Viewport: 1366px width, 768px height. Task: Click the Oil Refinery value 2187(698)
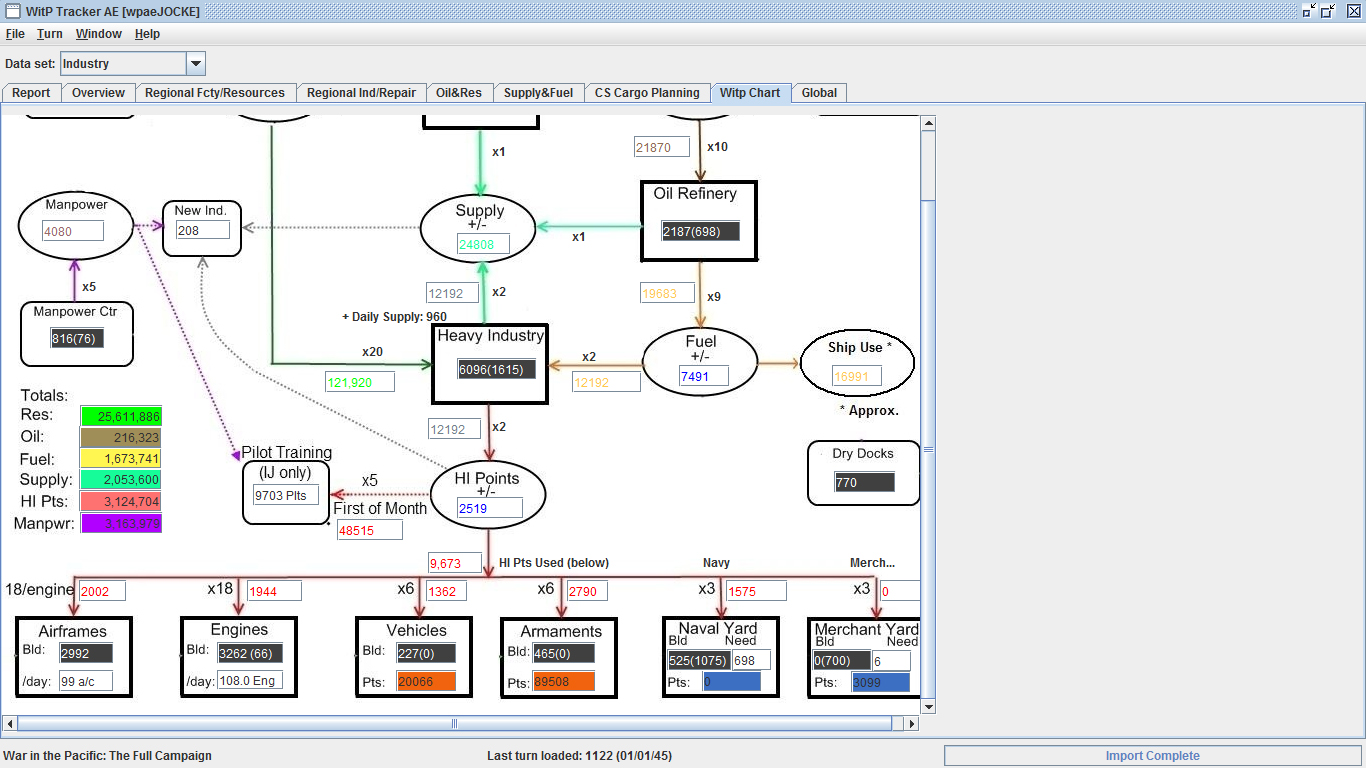click(700, 231)
